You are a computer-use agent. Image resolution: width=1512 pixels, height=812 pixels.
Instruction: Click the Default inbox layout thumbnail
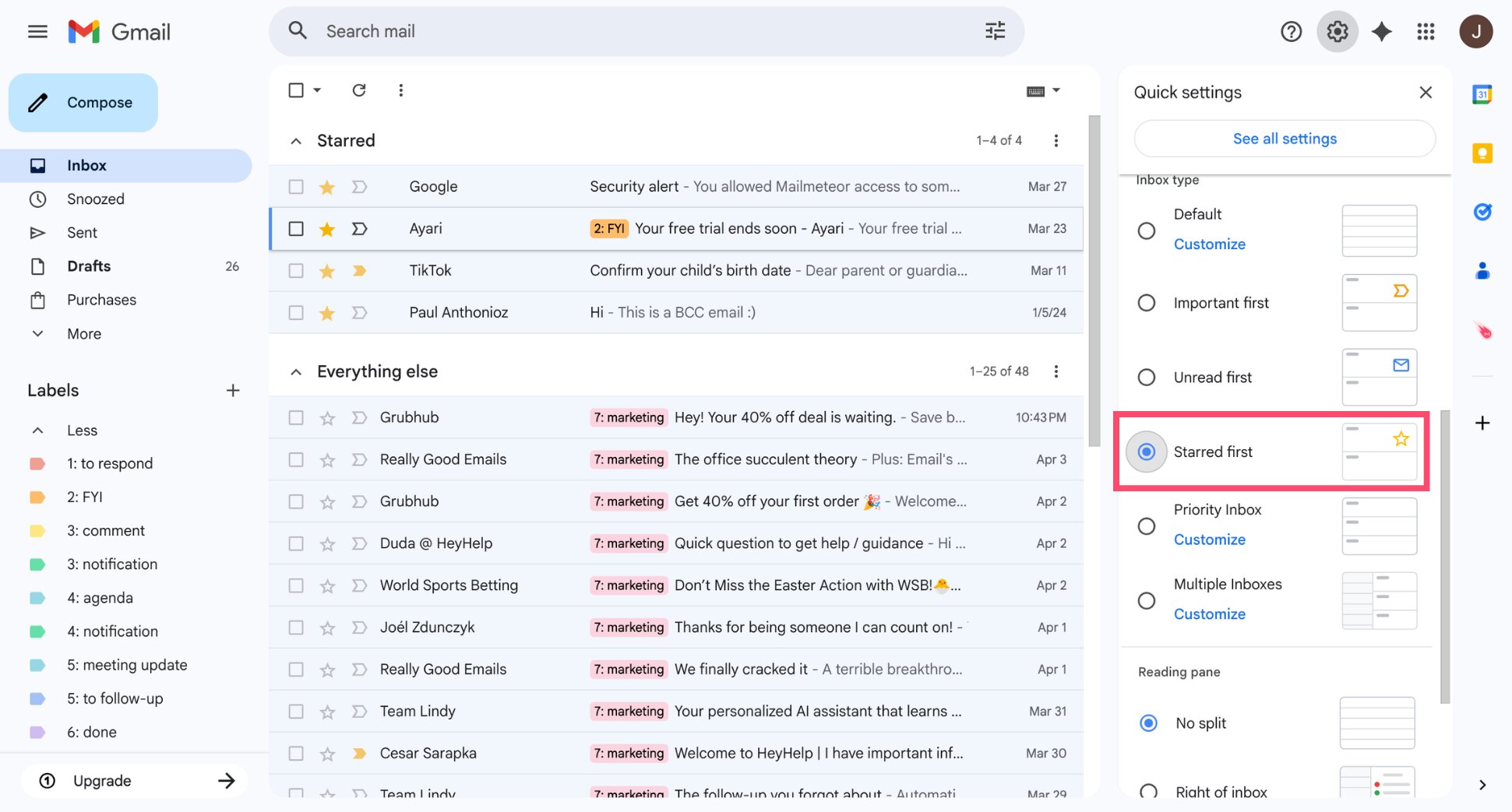[1379, 230]
